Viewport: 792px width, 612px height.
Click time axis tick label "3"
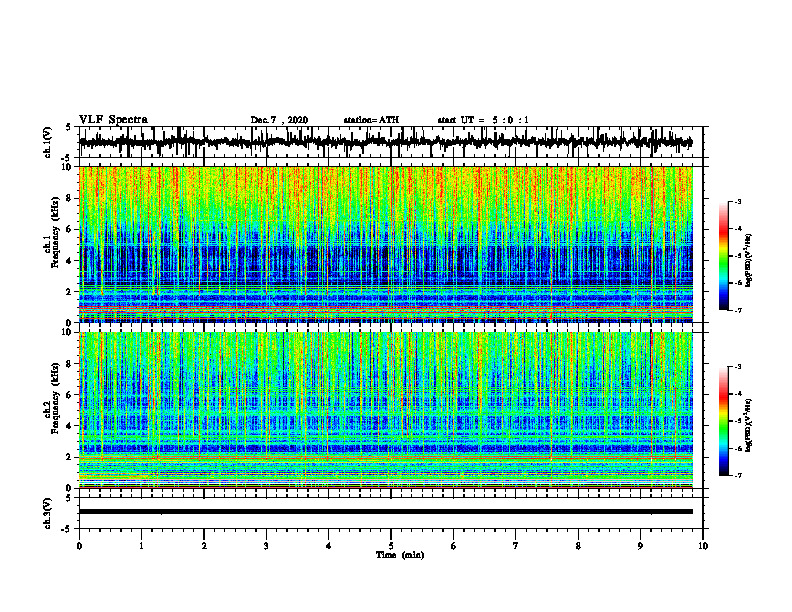[x=266, y=546]
